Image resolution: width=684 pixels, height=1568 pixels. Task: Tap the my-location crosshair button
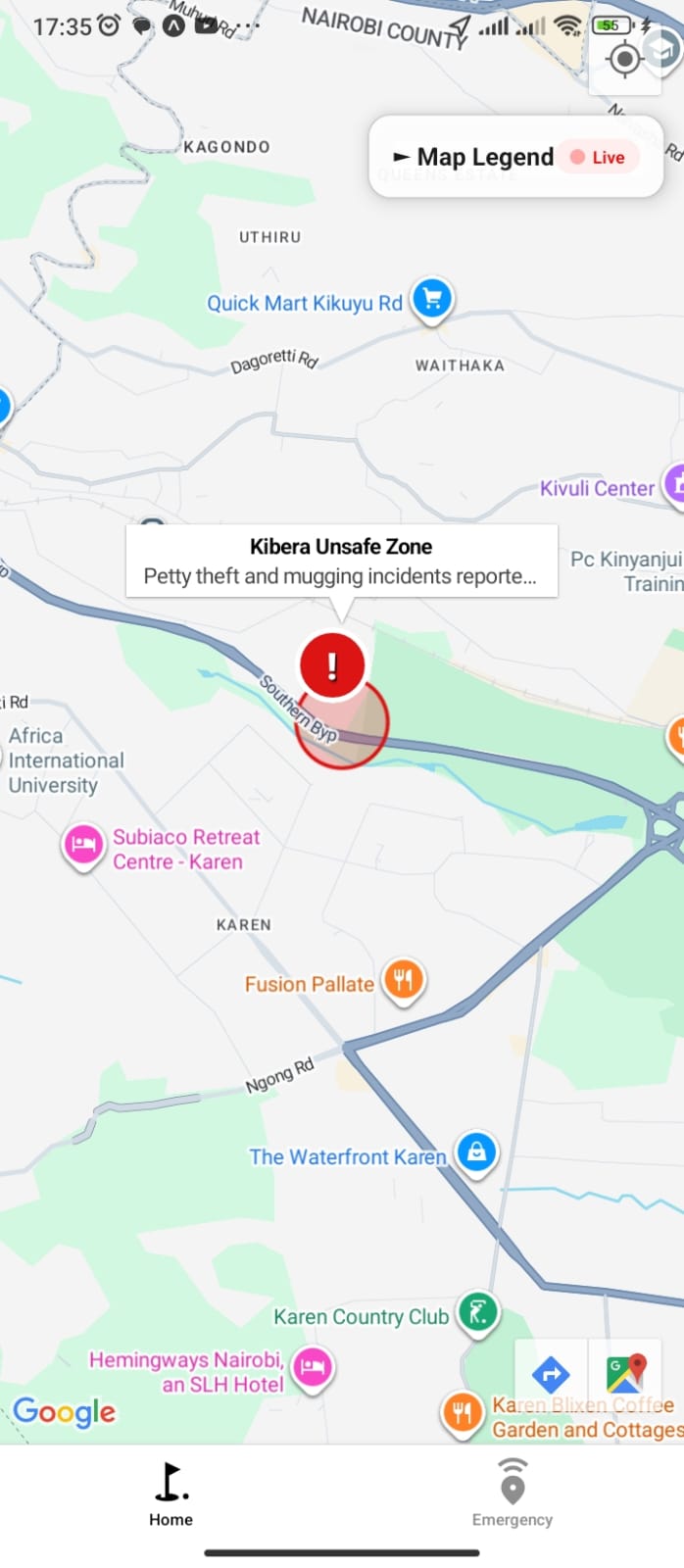coord(624,60)
